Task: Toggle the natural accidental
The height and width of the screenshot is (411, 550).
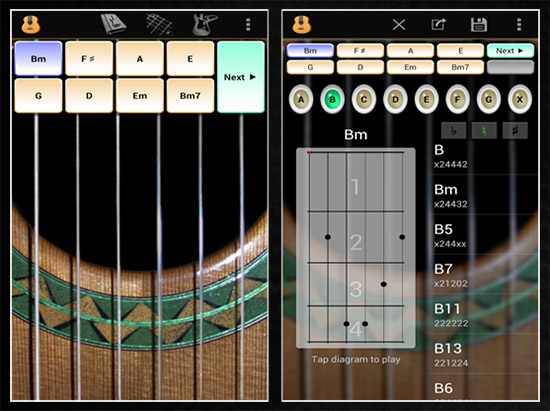Action: (x=484, y=131)
